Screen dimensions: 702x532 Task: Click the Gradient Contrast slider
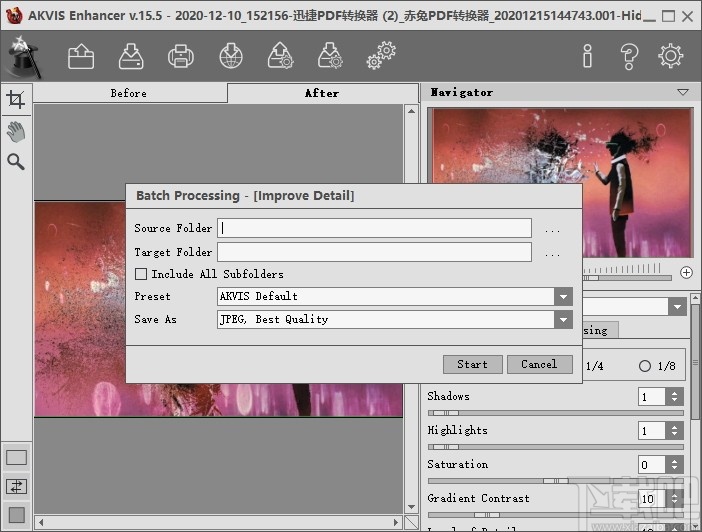pyautogui.click(x=556, y=515)
